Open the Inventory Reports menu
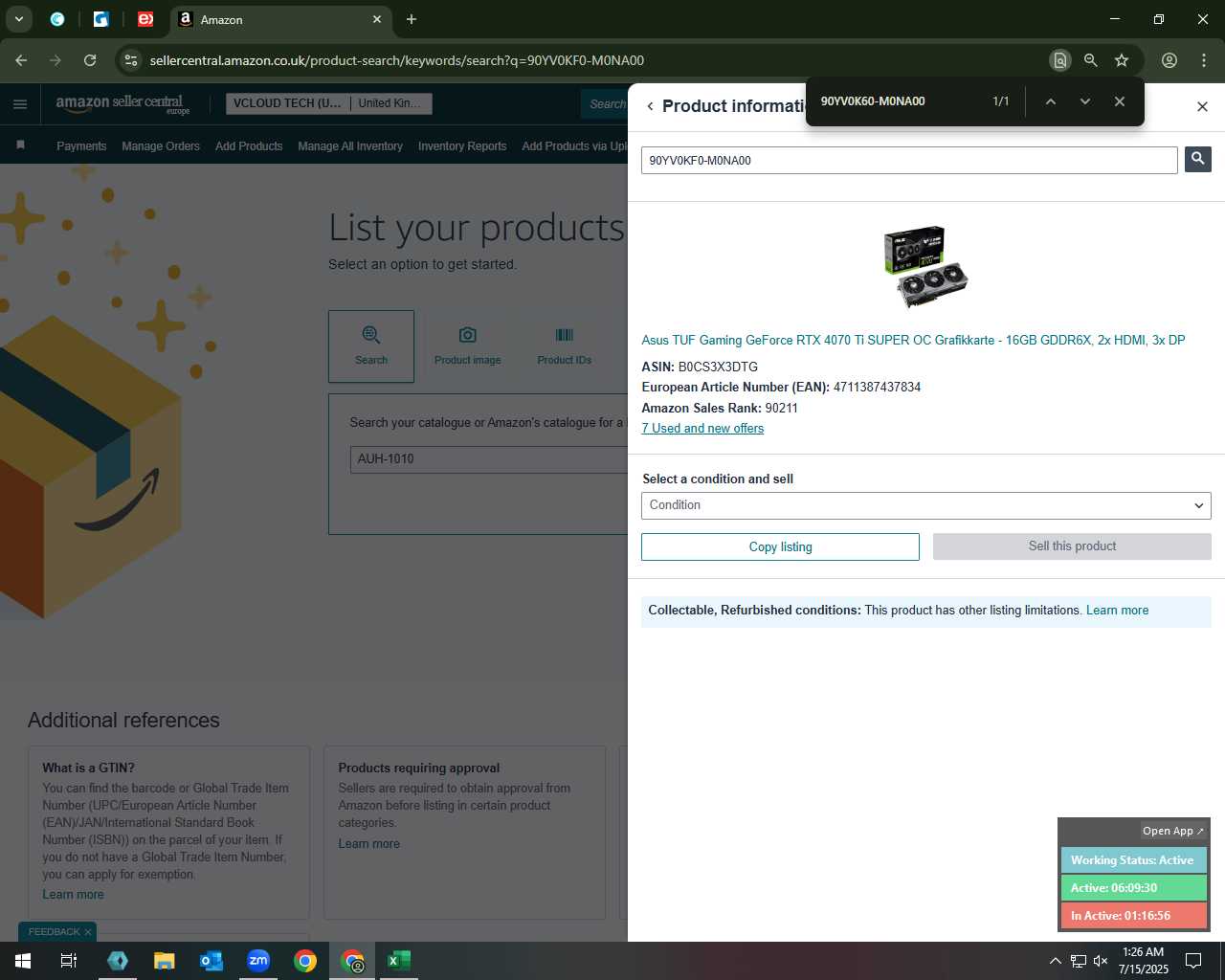1225x980 pixels. pos(462,146)
